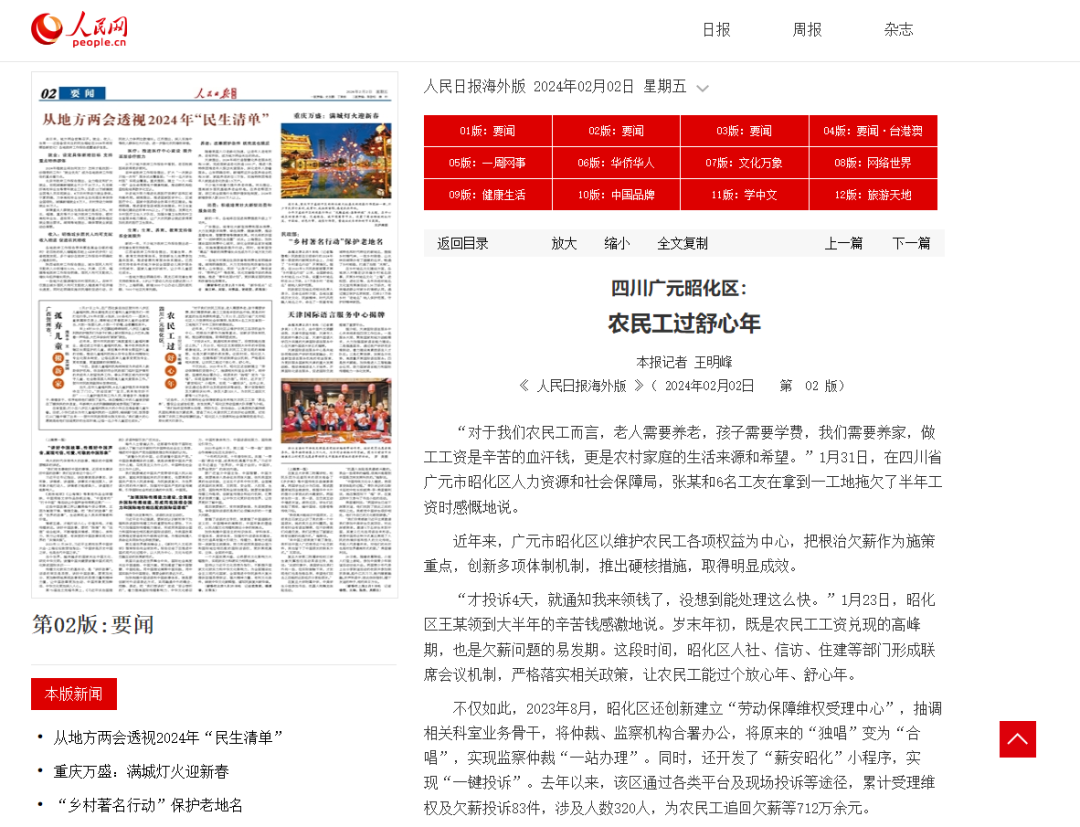
Task: Shrink article text with 缩小
Action: tap(617, 243)
